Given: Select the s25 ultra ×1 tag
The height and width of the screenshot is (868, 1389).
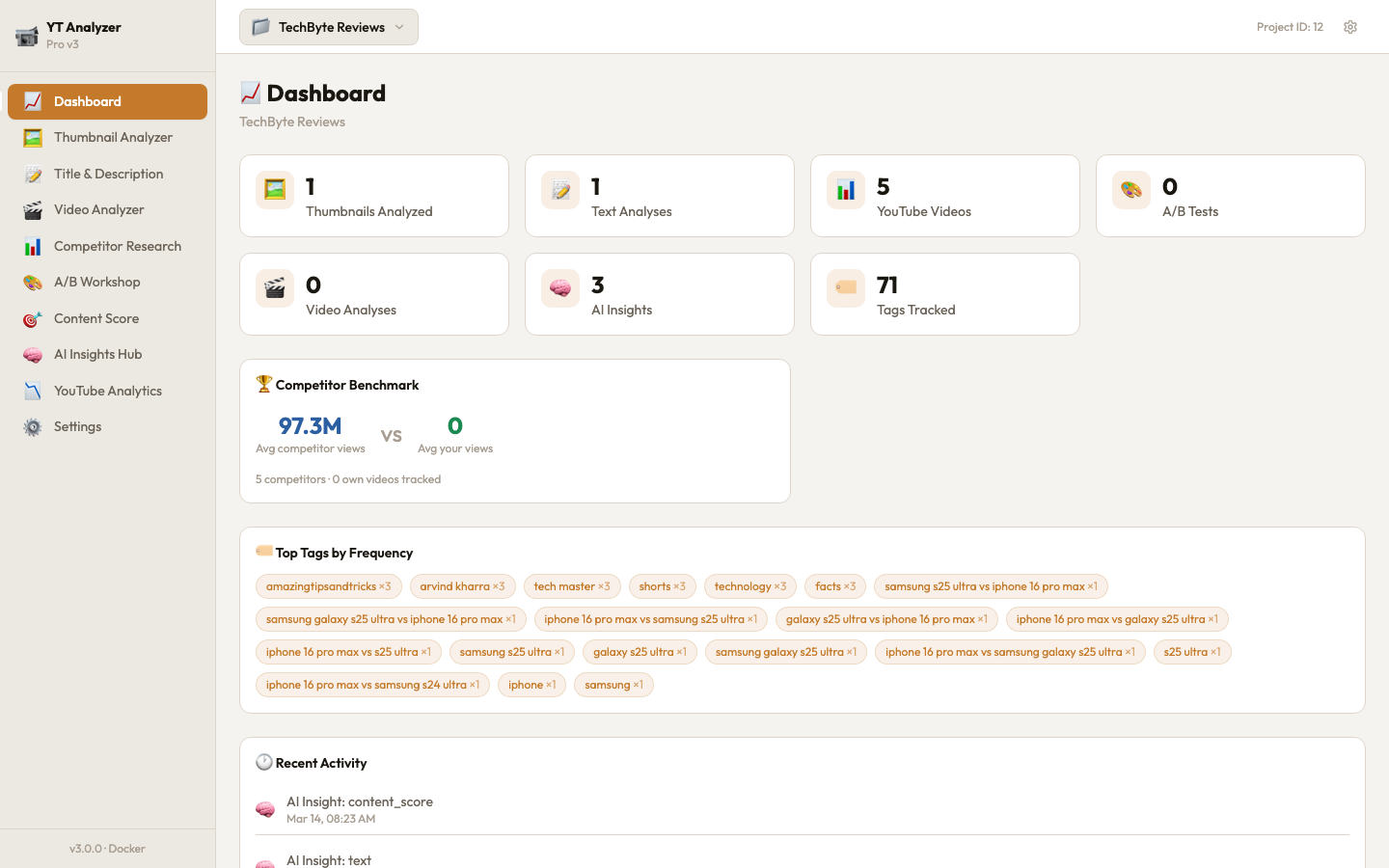Looking at the screenshot, I should (1192, 652).
